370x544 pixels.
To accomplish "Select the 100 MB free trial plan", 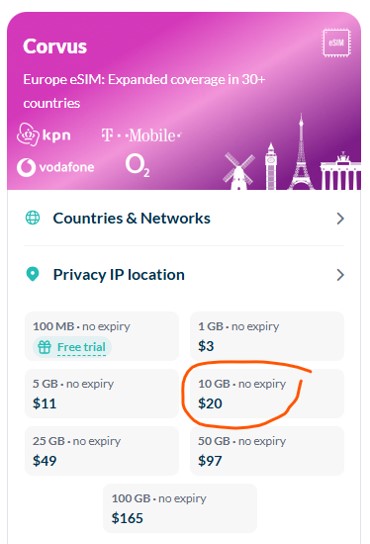I will (x=102, y=336).
